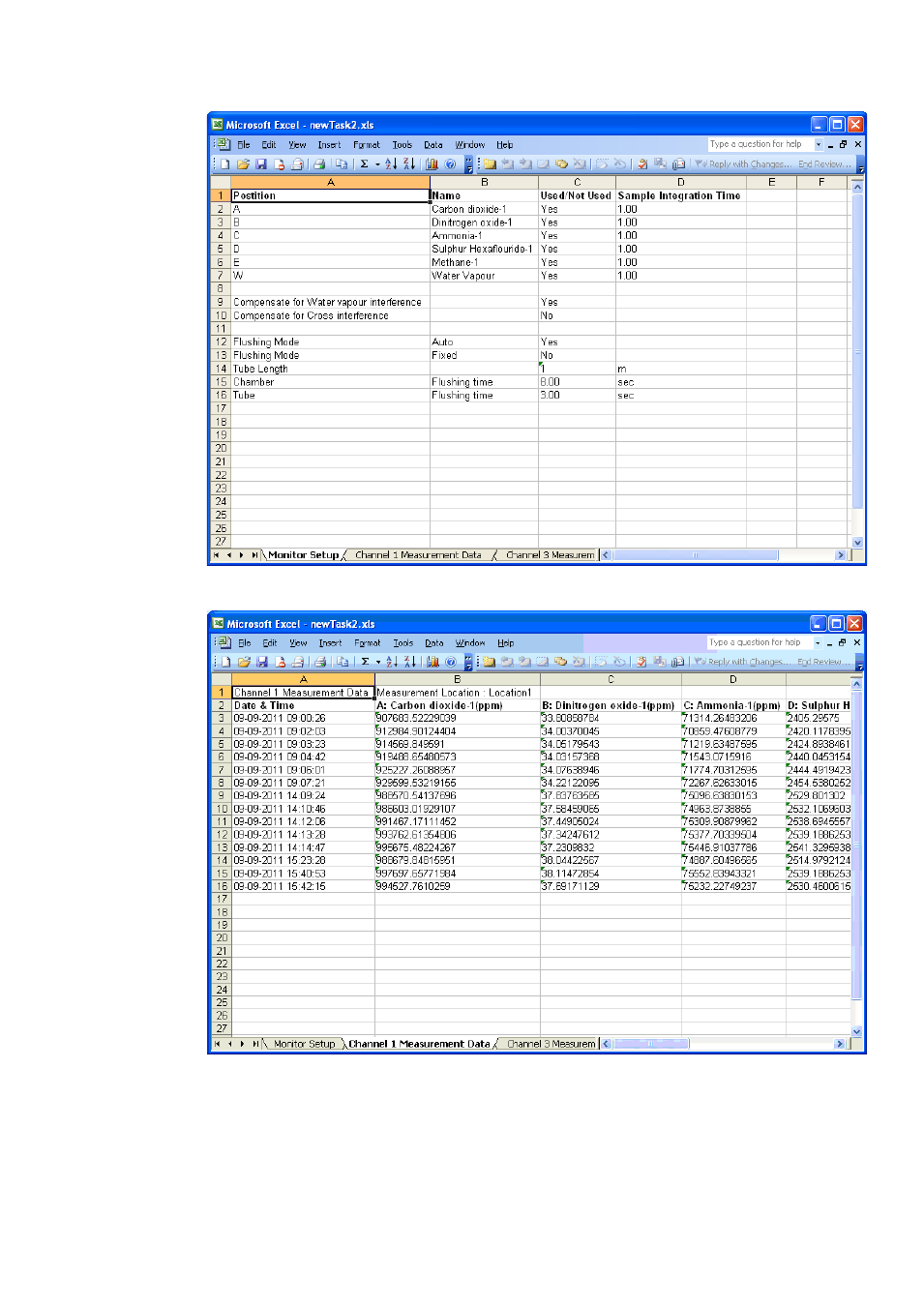Select column B header in Channel 1 data window
Viewport: 924px width, 1306px height.
tap(458, 680)
